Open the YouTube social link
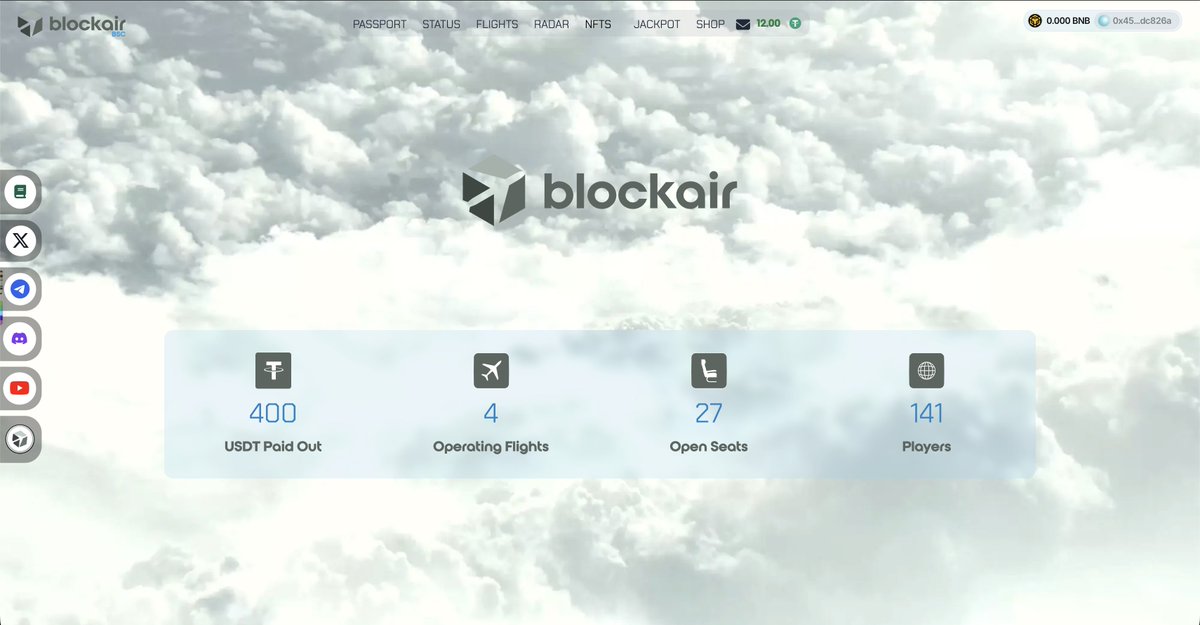Viewport: 1200px width, 625px height. coord(20,388)
